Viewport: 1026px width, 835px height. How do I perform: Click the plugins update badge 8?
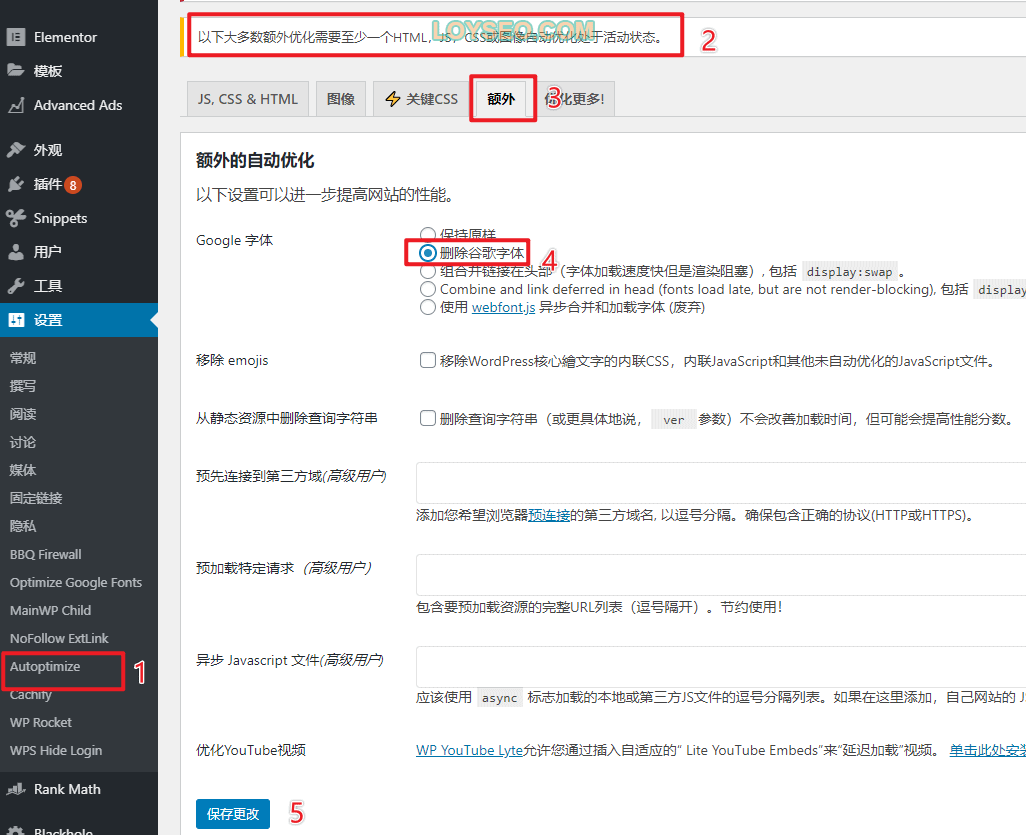click(73, 185)
